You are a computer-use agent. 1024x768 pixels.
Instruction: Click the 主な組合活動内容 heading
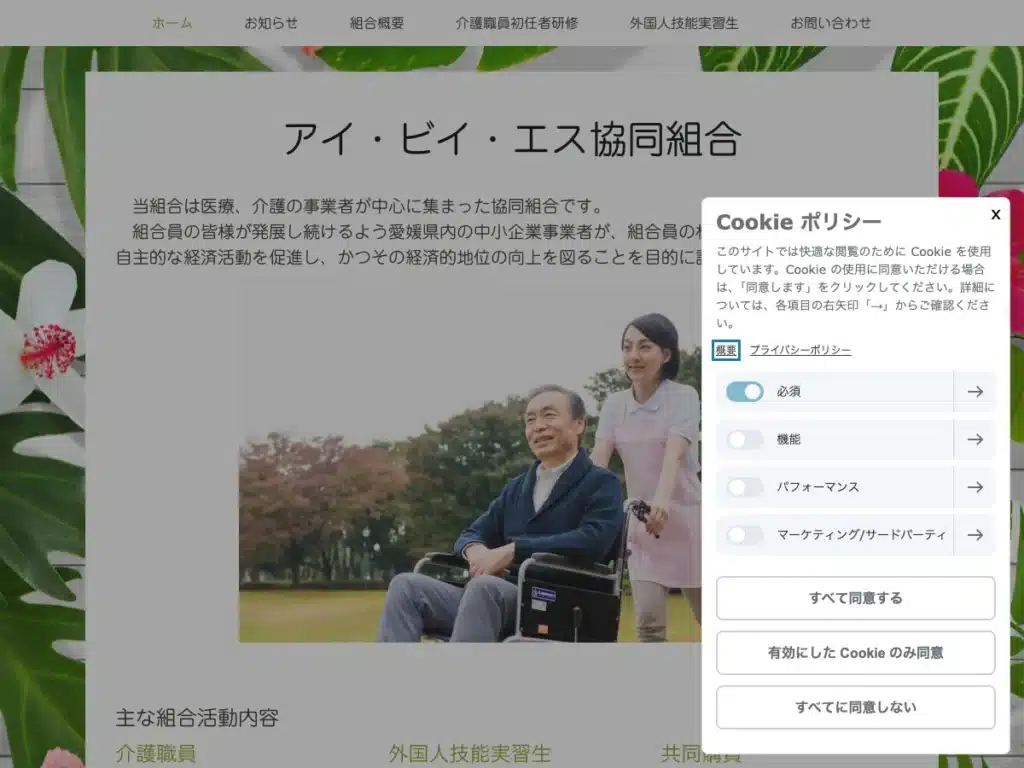pyautogui.click(x=197, y=718)
